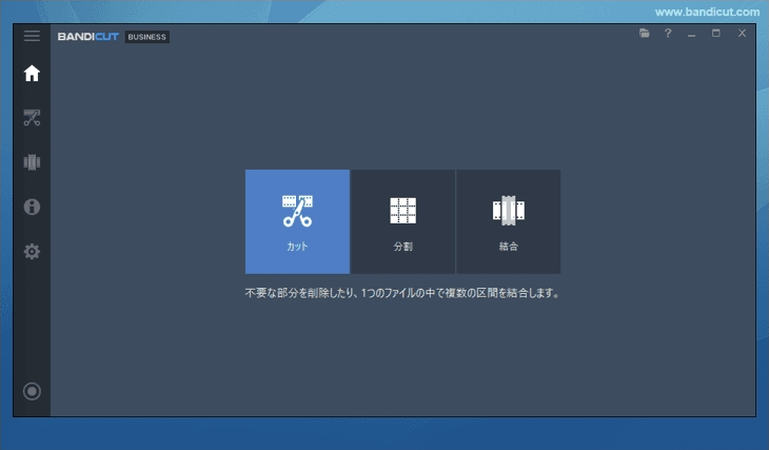Click the BUSINESS edition badge
The image size is (769, 450).
147,37
